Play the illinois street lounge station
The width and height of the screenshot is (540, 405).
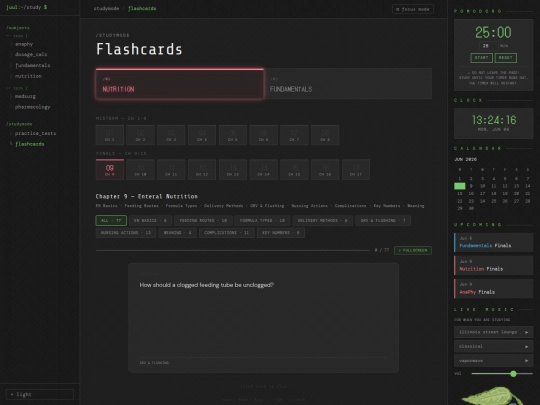point(493,332)
